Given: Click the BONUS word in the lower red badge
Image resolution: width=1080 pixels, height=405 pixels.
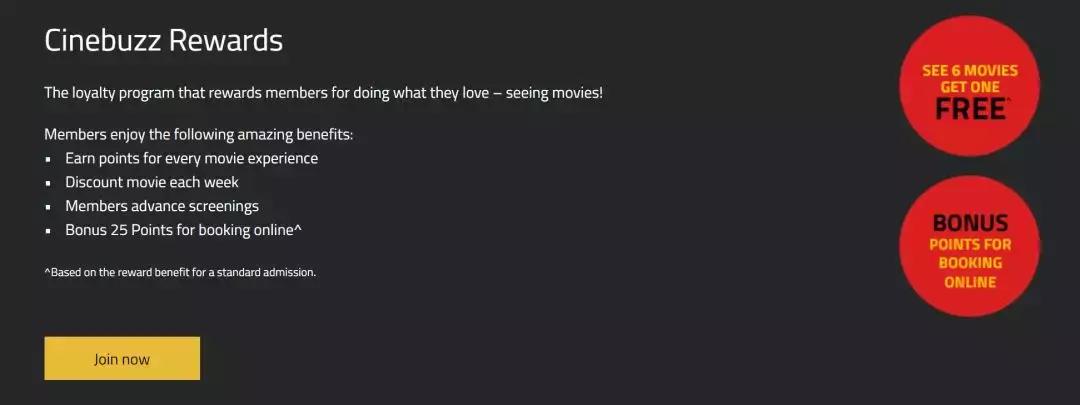Looking at the screenshot, I should click(970, 222).
